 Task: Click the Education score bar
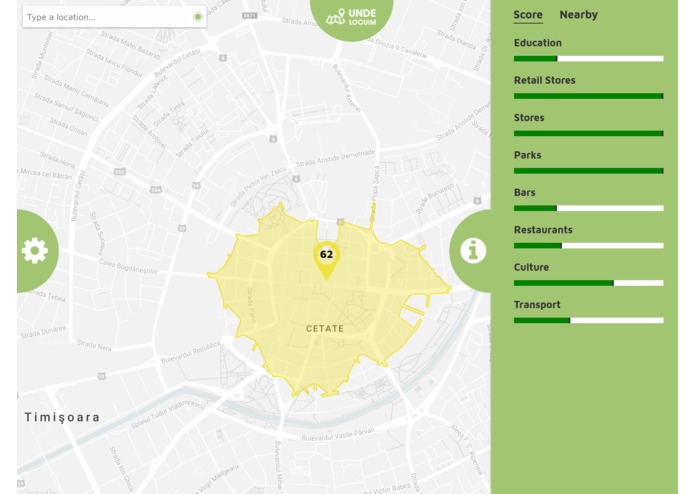(x=588, y=58)
